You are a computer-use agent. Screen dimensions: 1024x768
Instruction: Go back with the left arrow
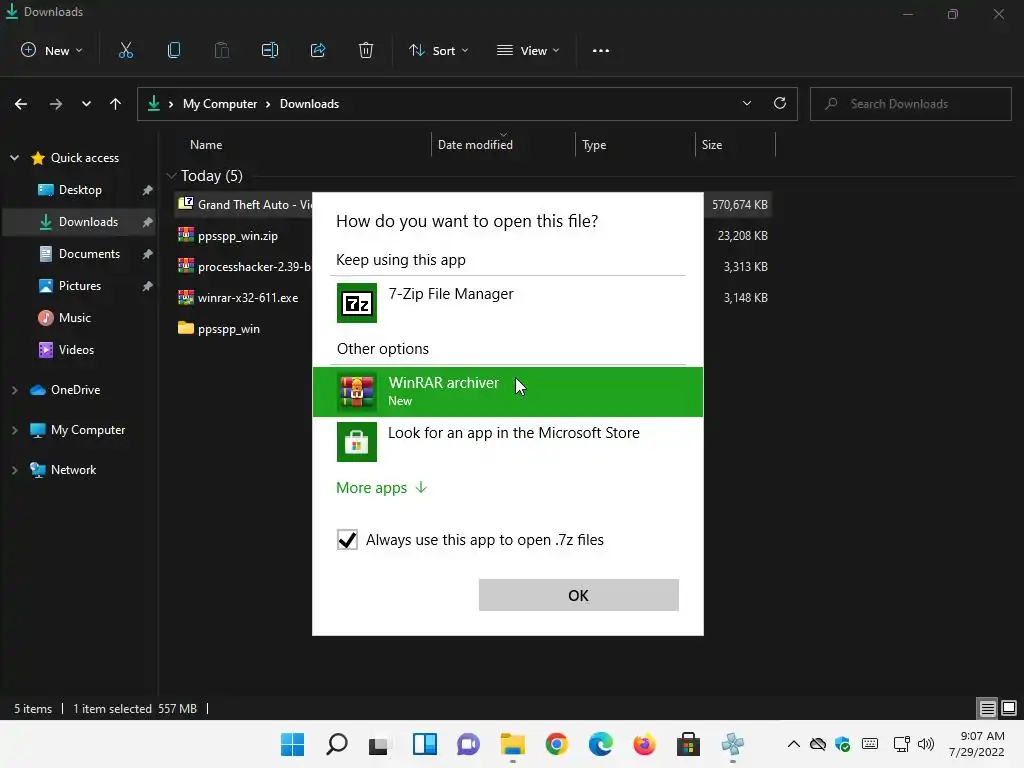click(x=21, y=104)
